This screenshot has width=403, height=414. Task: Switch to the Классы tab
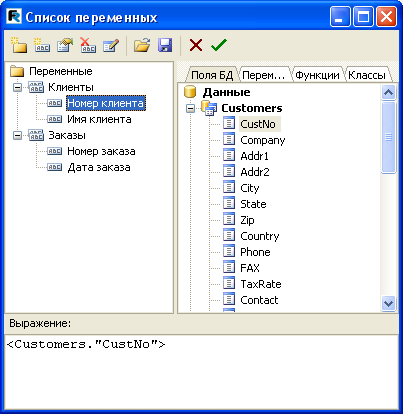pyautogui.click(x=367, y=75)
